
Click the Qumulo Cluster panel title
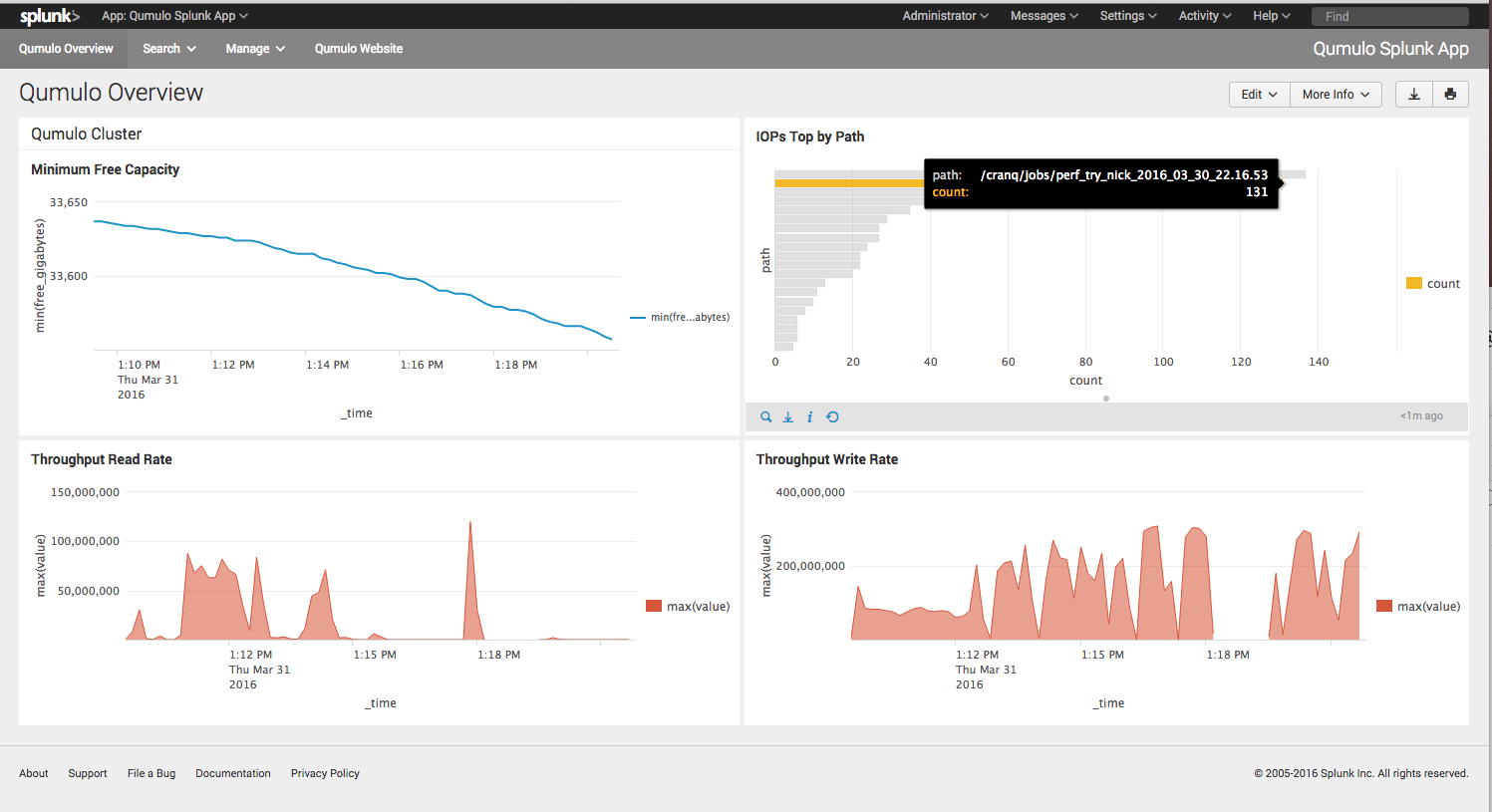[x=87, y=134]
